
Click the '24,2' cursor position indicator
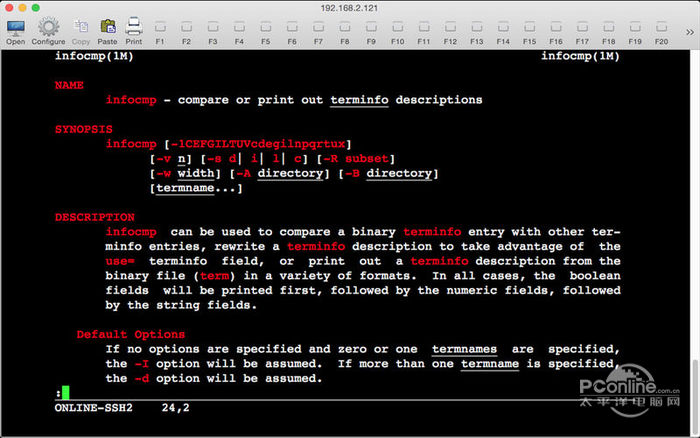175,408
